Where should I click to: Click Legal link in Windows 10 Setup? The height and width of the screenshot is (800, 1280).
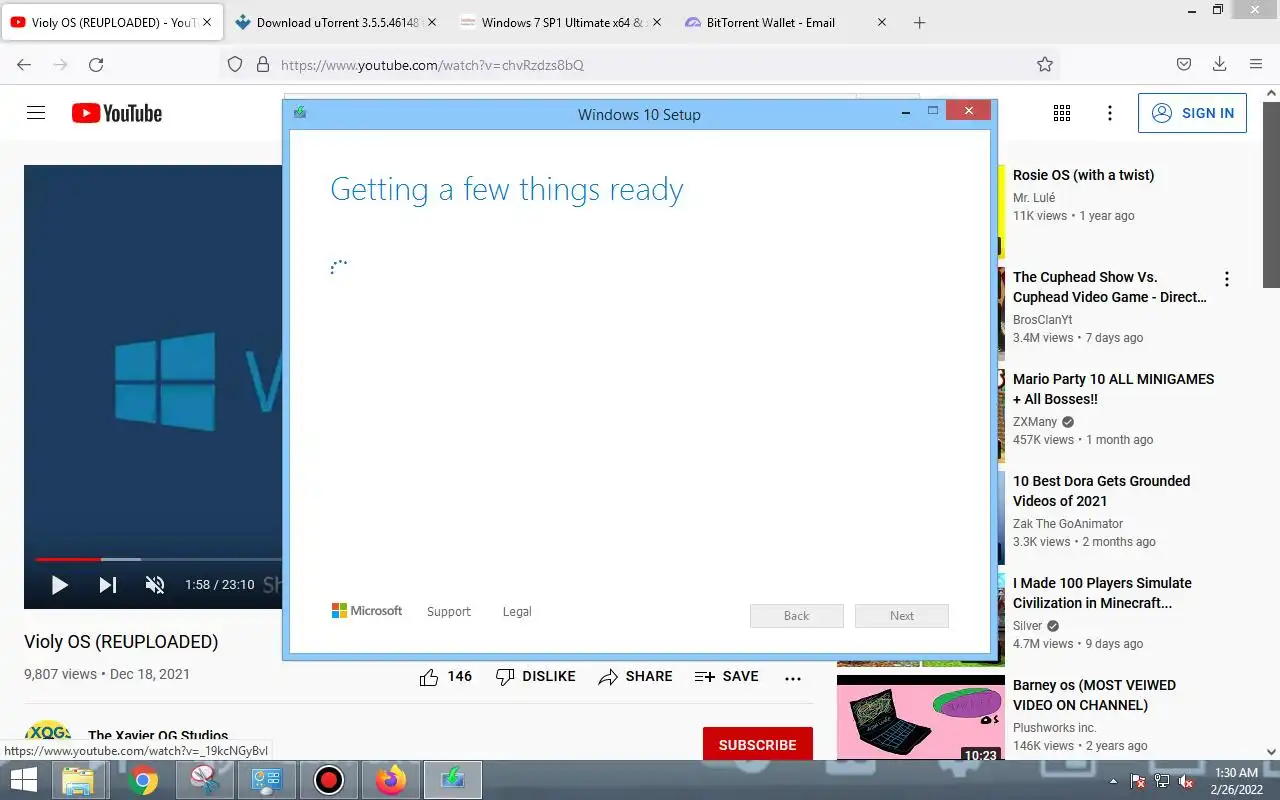pos(517,612)
